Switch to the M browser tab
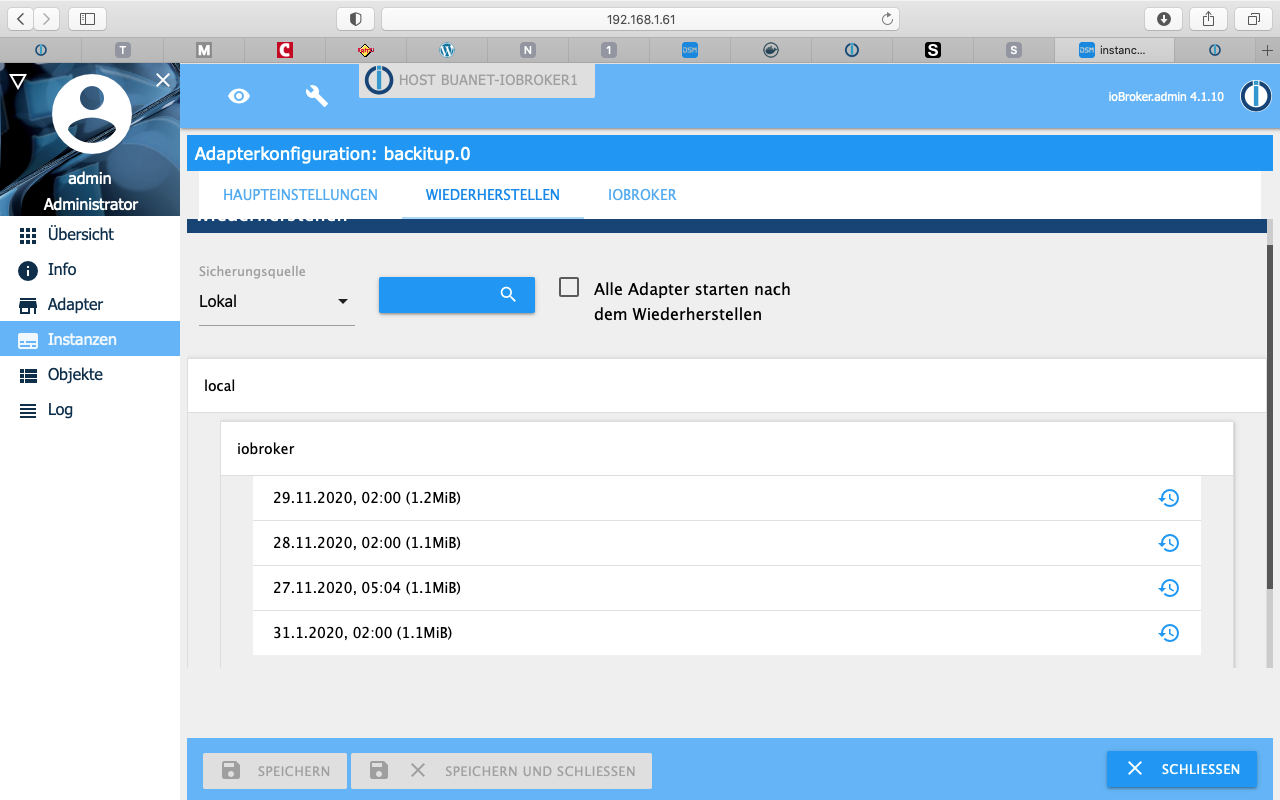Viewport: 1280px width, 800px height. (x=204, y=50)
